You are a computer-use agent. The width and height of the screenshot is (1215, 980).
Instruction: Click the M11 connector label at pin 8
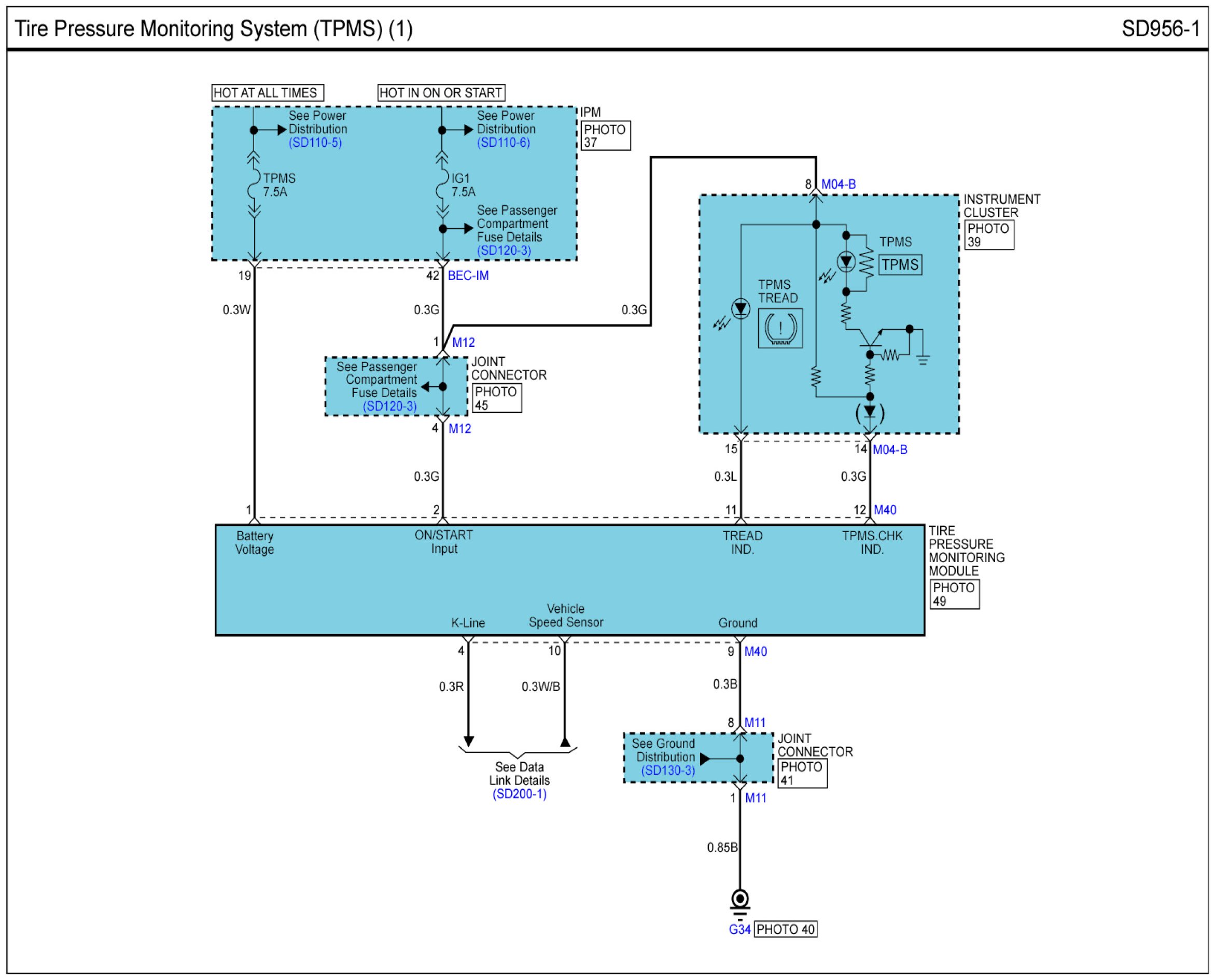click(755, 723)
